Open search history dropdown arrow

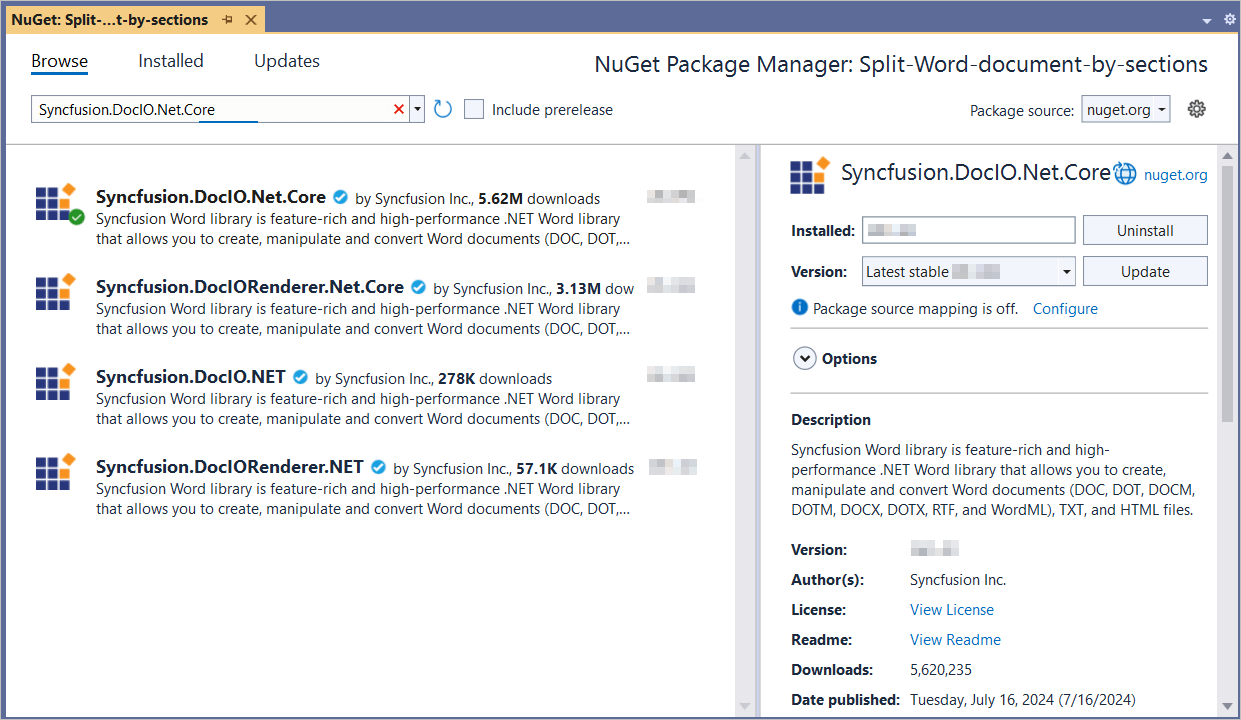coord(418,109)
